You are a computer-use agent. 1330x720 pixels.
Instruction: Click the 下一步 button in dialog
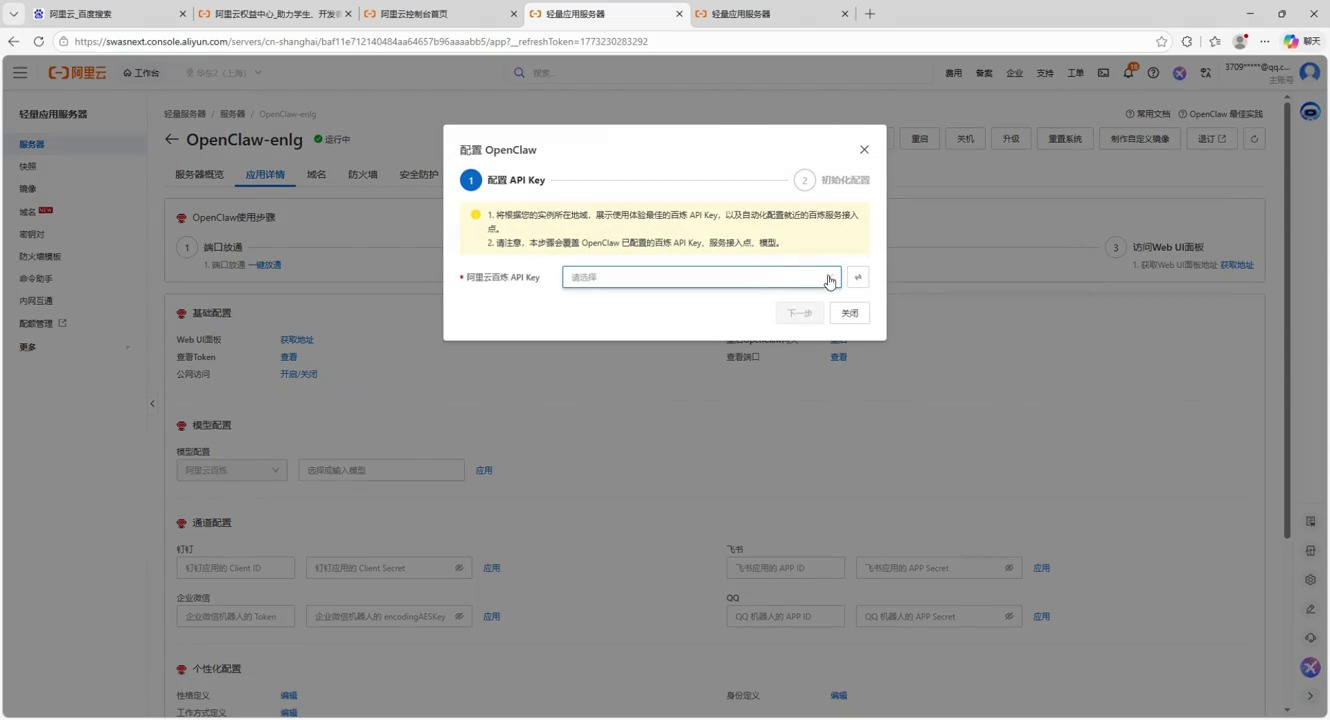coord(800,313)
